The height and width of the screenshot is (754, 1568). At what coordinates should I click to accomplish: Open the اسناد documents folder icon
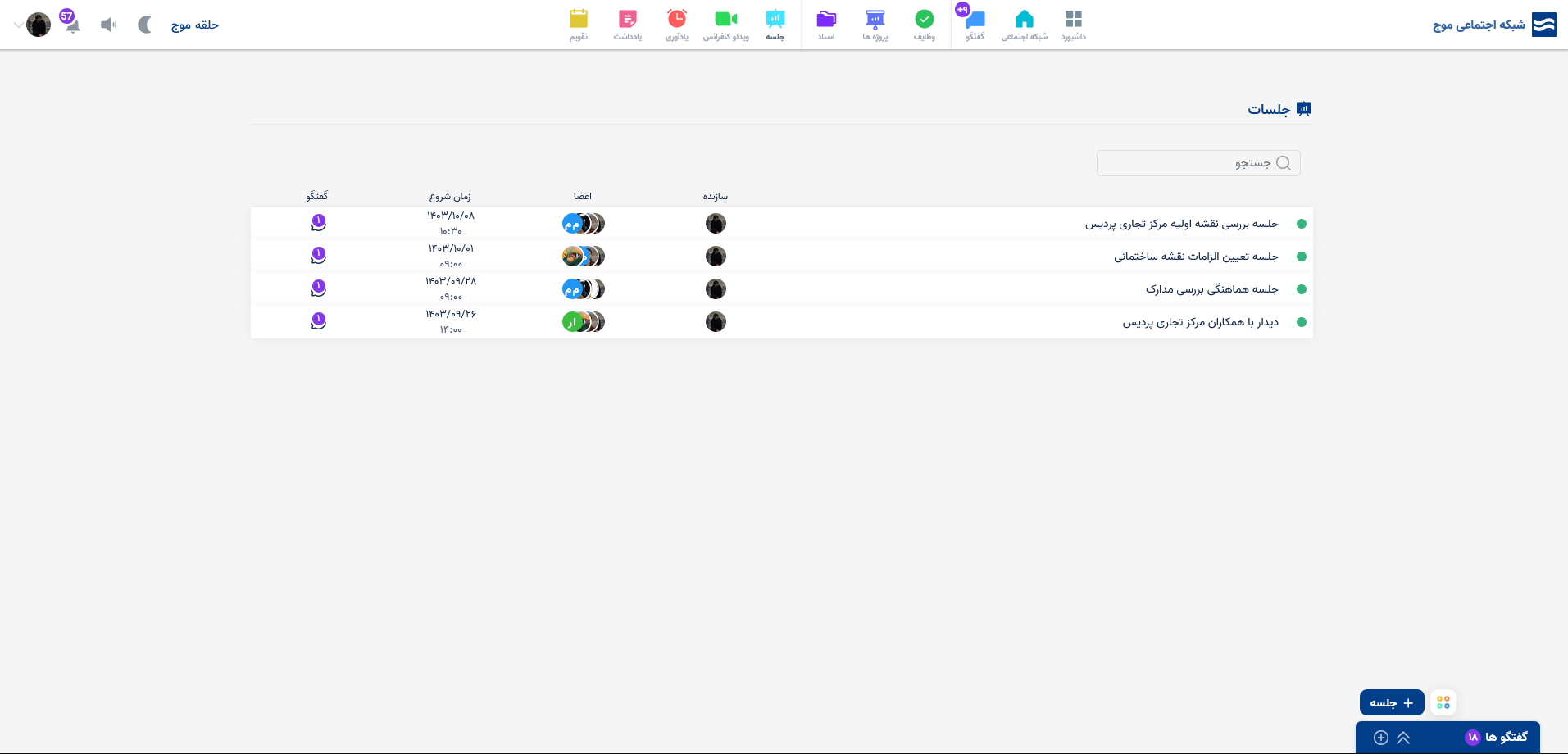pyautogui.click(x=826, y=19)
